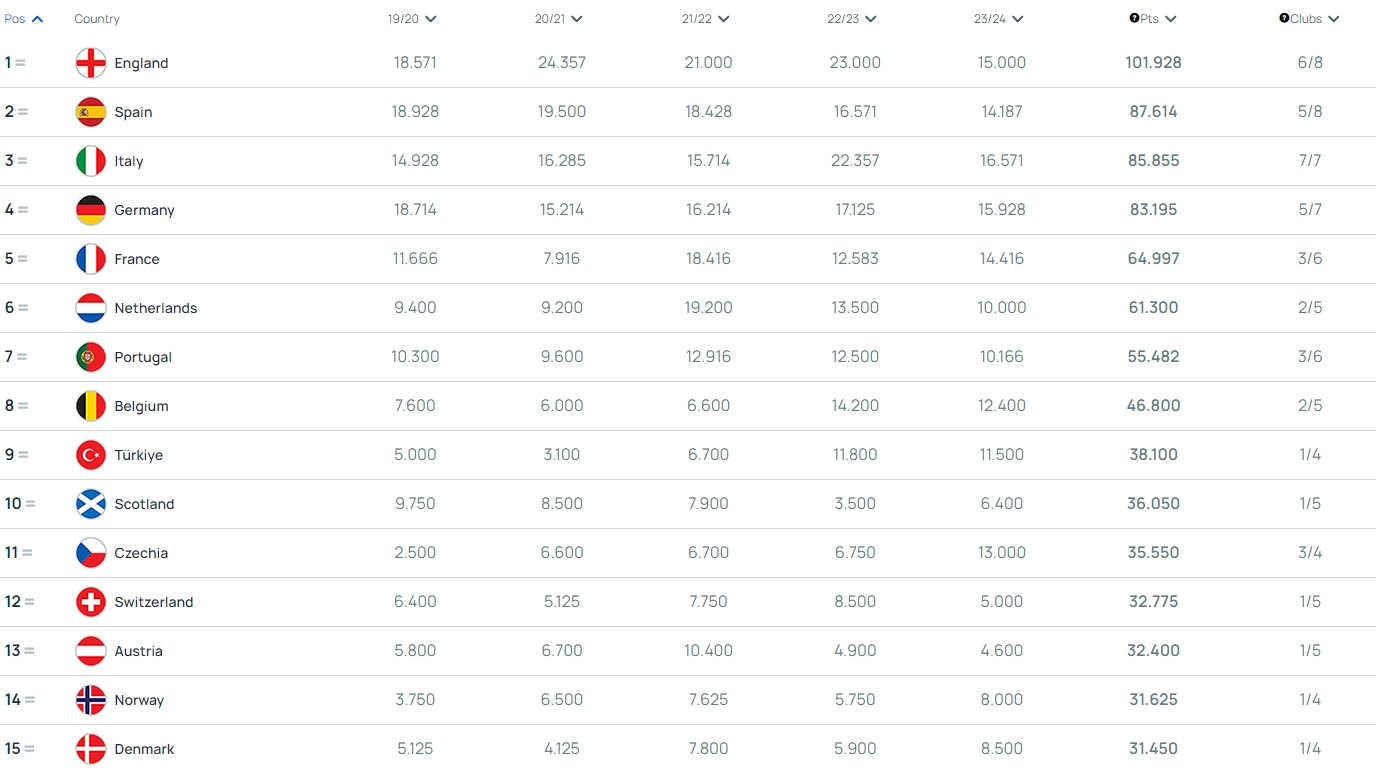Open the Czechia country link

click(141, 553)
